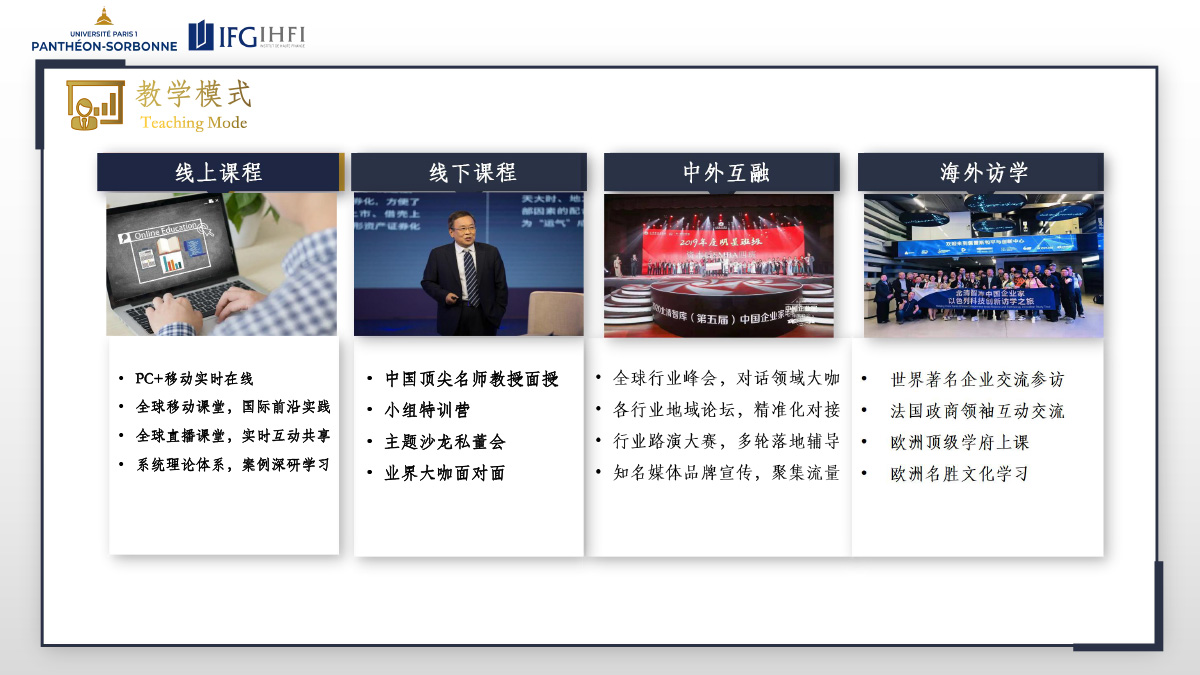Select the 中外互融 header label
Image resolution: width=1200 pixels, height=675 pixels.
pyautogui.click(x=725, y=172)
